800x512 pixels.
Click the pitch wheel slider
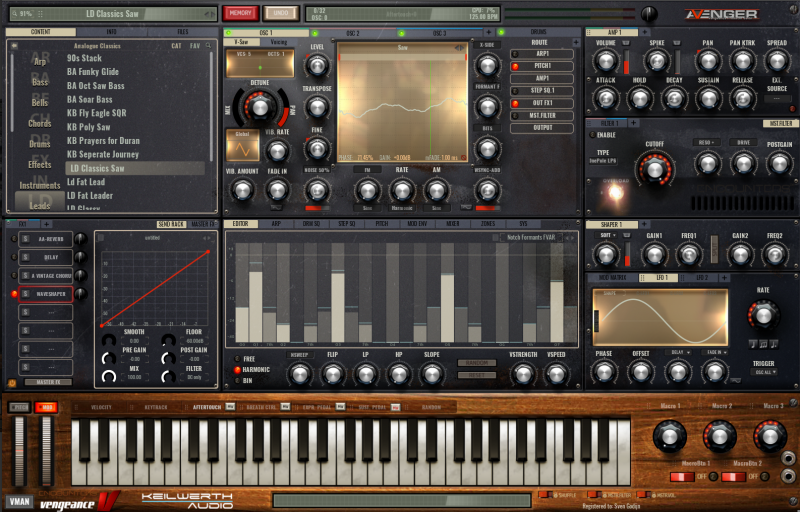(x=20, y=451)
